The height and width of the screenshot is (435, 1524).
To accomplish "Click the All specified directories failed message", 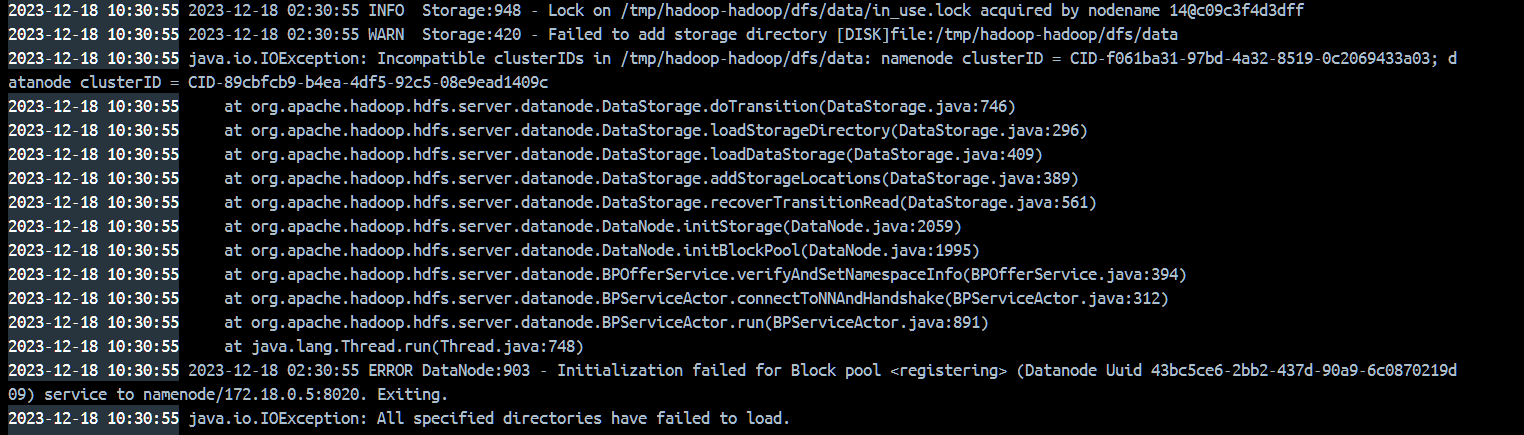I will pos(489,419).
